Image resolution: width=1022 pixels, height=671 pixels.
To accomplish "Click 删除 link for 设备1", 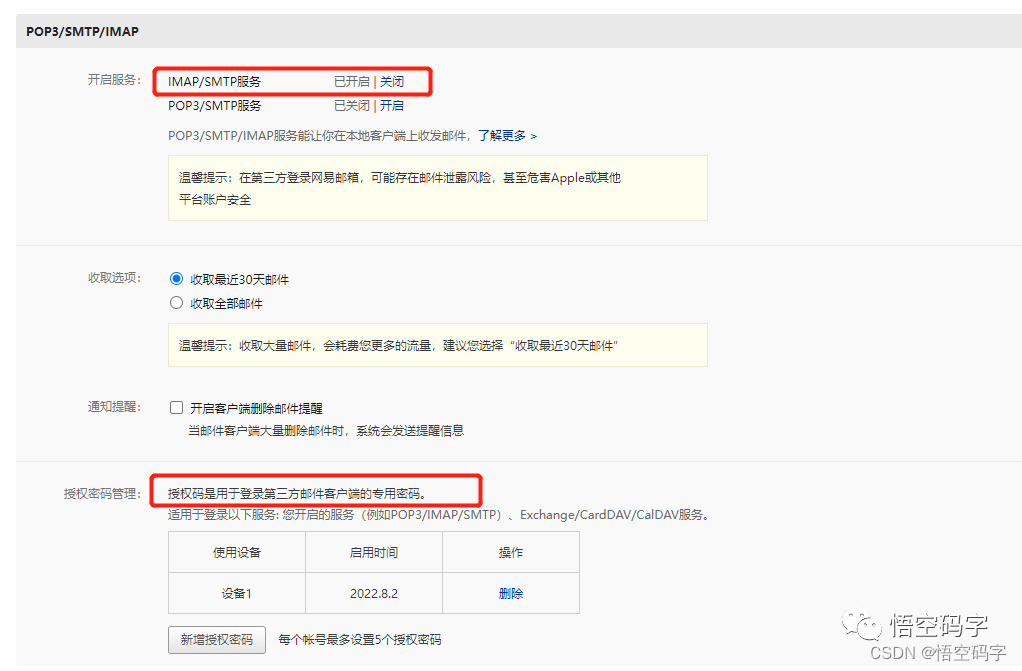I will pyautogui.click(x=510, y=593).
